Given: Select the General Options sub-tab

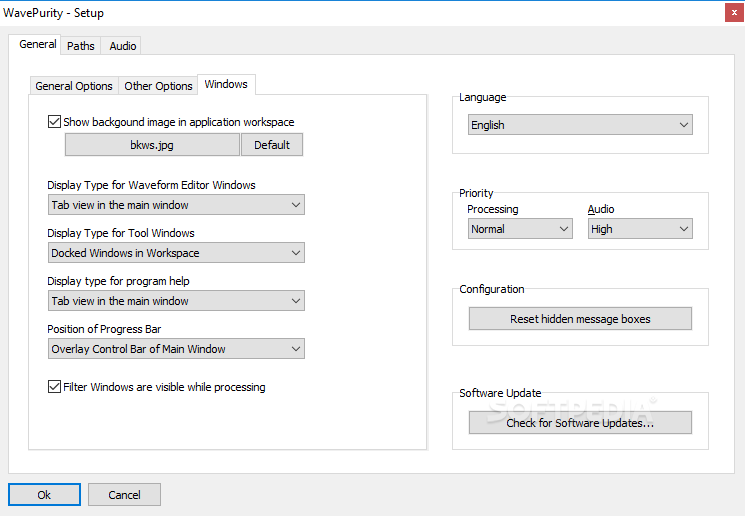Looking at the screenshot, I should click(x=74, y=86).
